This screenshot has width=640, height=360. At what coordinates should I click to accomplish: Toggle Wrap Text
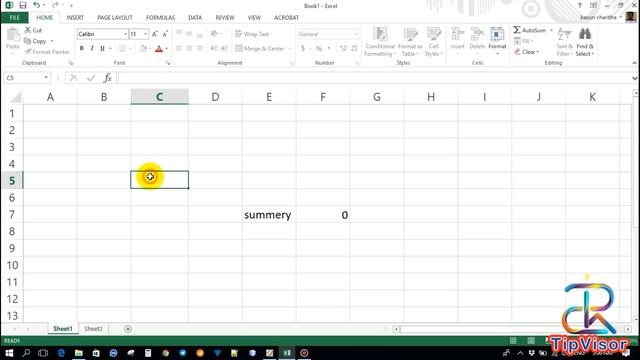click(x=252, y=34)
